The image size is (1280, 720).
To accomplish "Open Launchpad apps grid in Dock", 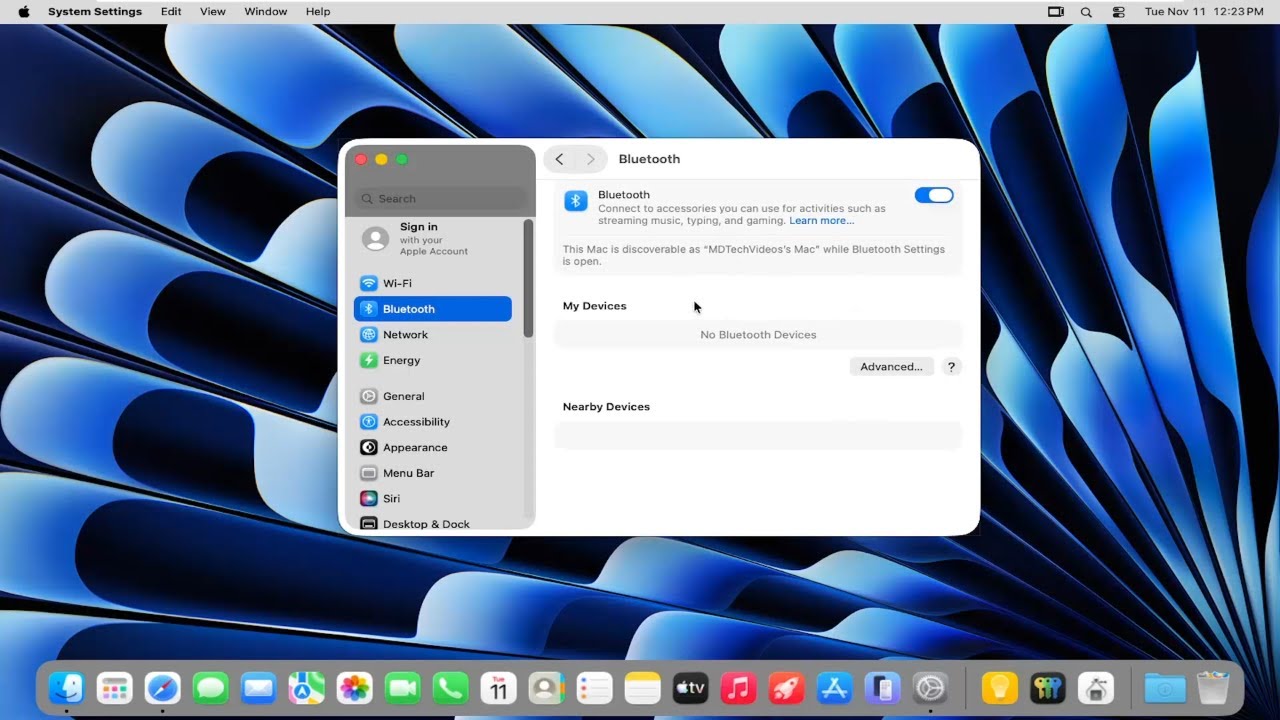I will (115, 688).
